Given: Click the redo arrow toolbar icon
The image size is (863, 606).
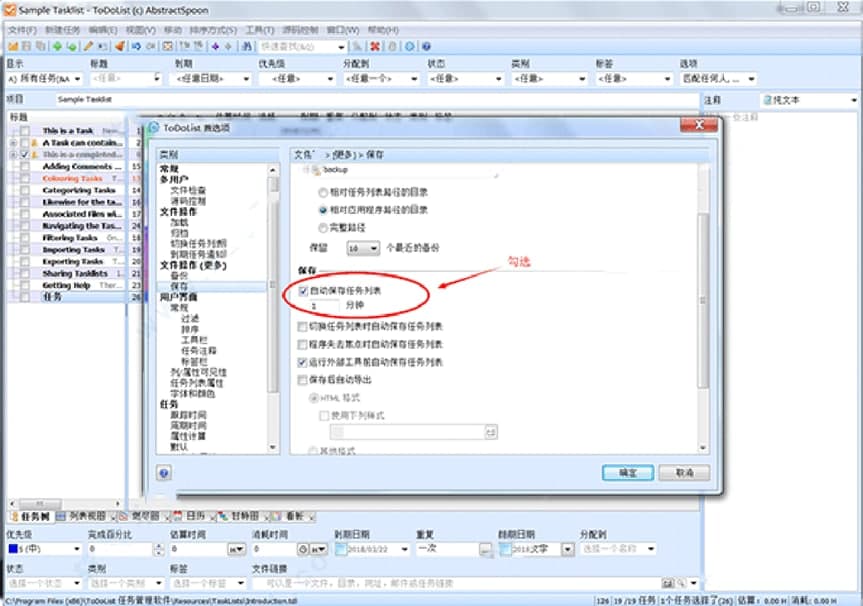Looking at the screenshot, I should pos(151,46).
